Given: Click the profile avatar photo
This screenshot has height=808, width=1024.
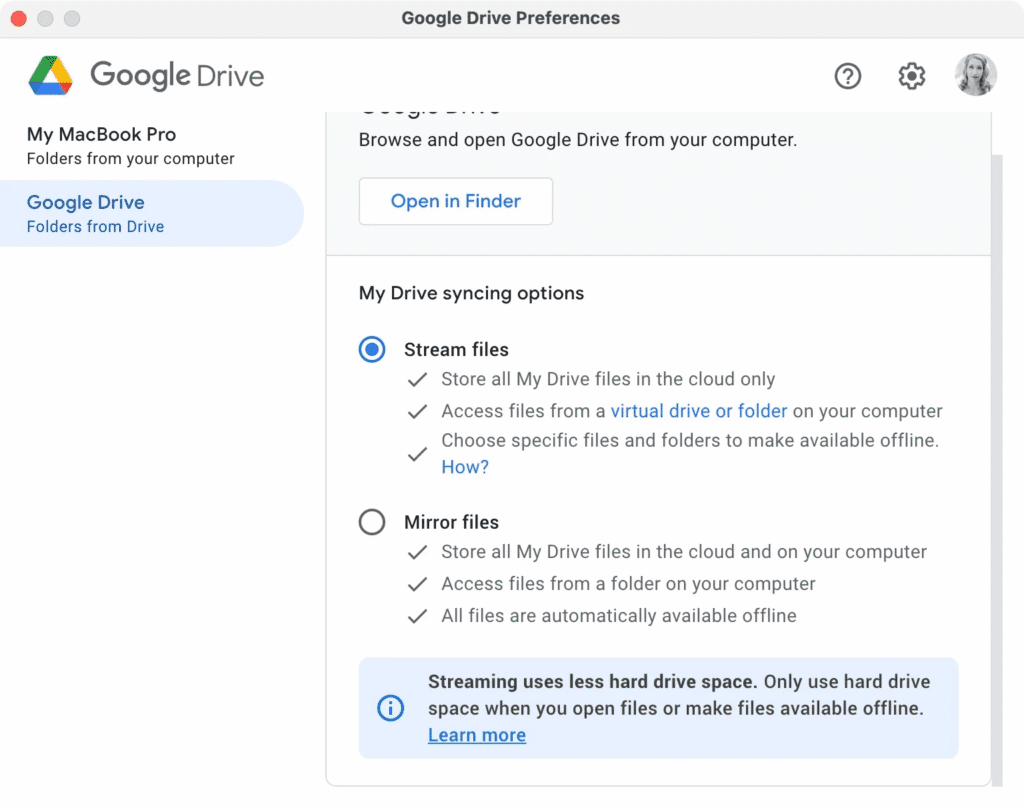Looking at the screenshot, I should (x=975, y=75).
